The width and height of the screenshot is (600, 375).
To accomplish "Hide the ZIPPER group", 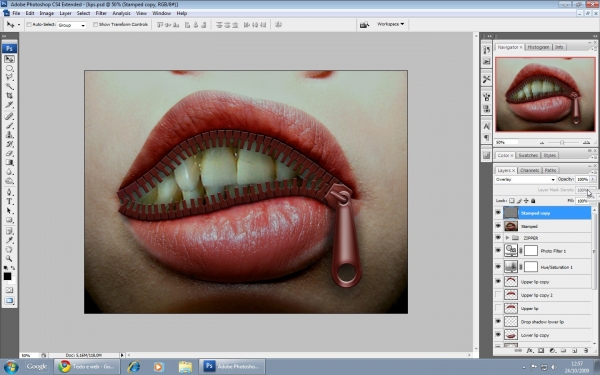I will click(498, 238).
